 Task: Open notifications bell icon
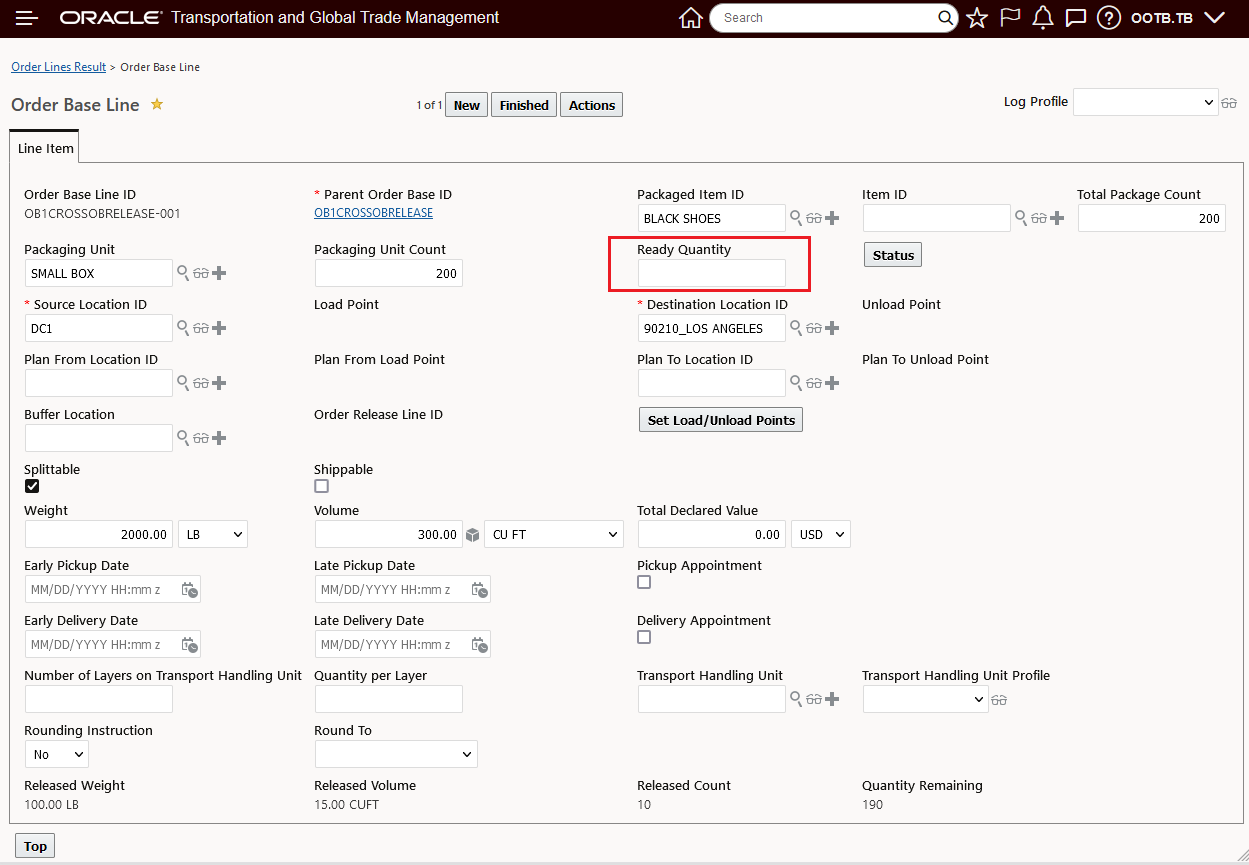tap(1043, 18)
